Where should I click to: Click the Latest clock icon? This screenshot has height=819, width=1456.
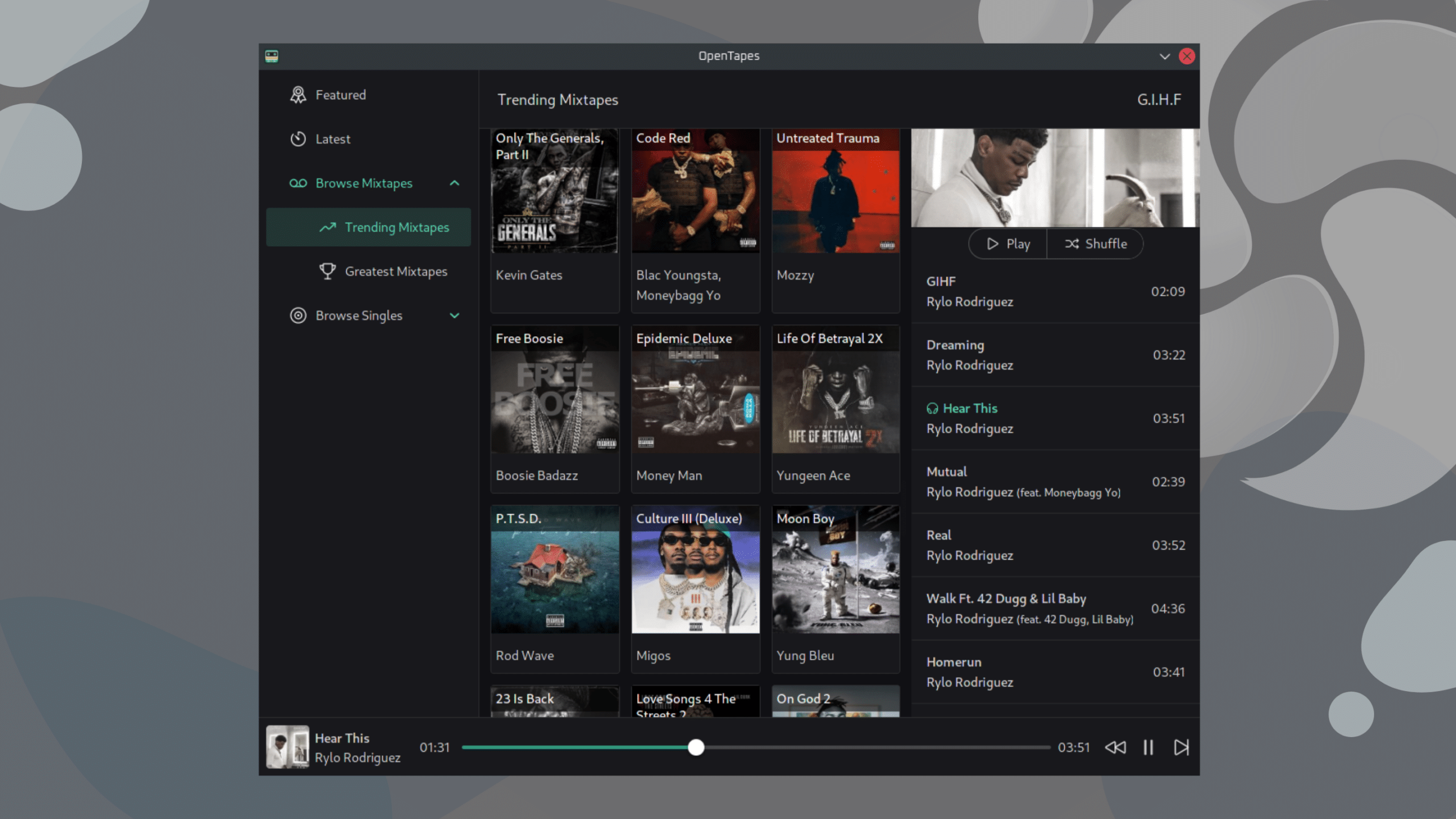(x=298, y=139)
